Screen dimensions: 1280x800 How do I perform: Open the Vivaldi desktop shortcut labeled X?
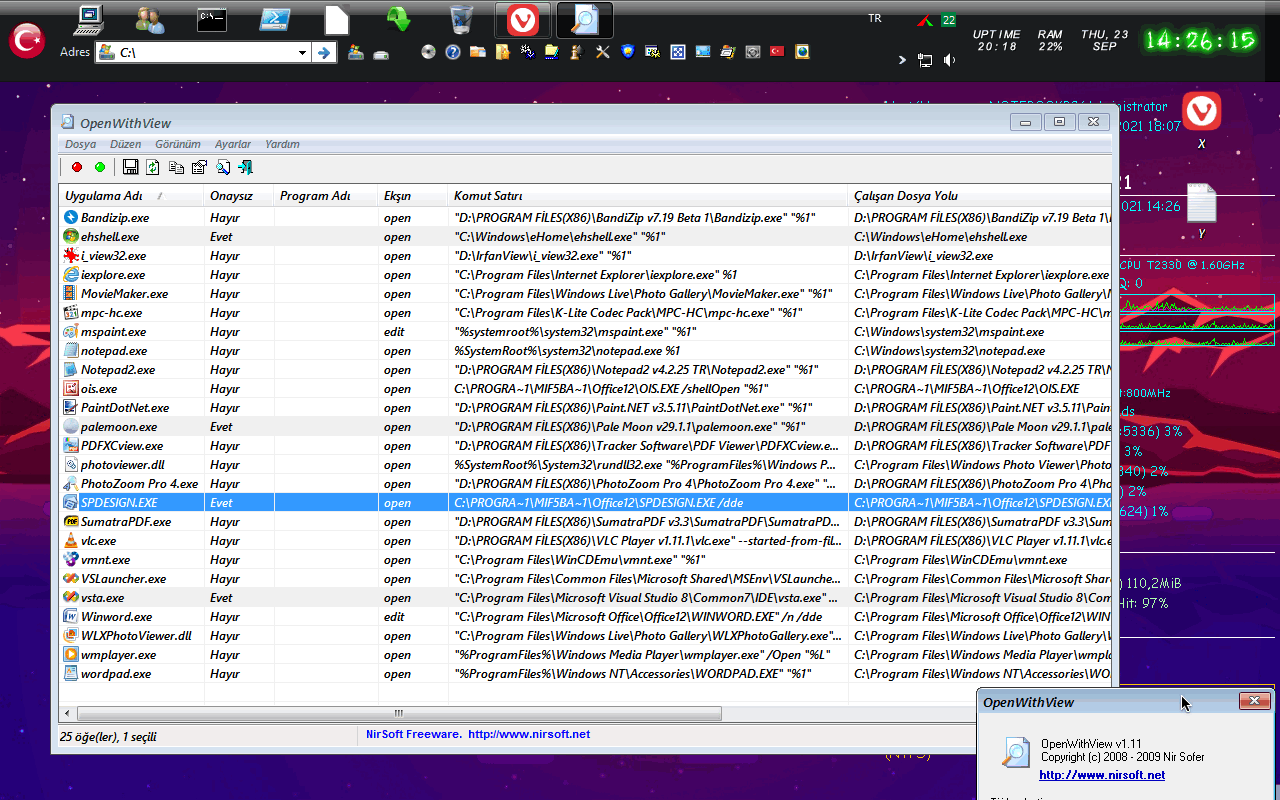point(1201,111)
